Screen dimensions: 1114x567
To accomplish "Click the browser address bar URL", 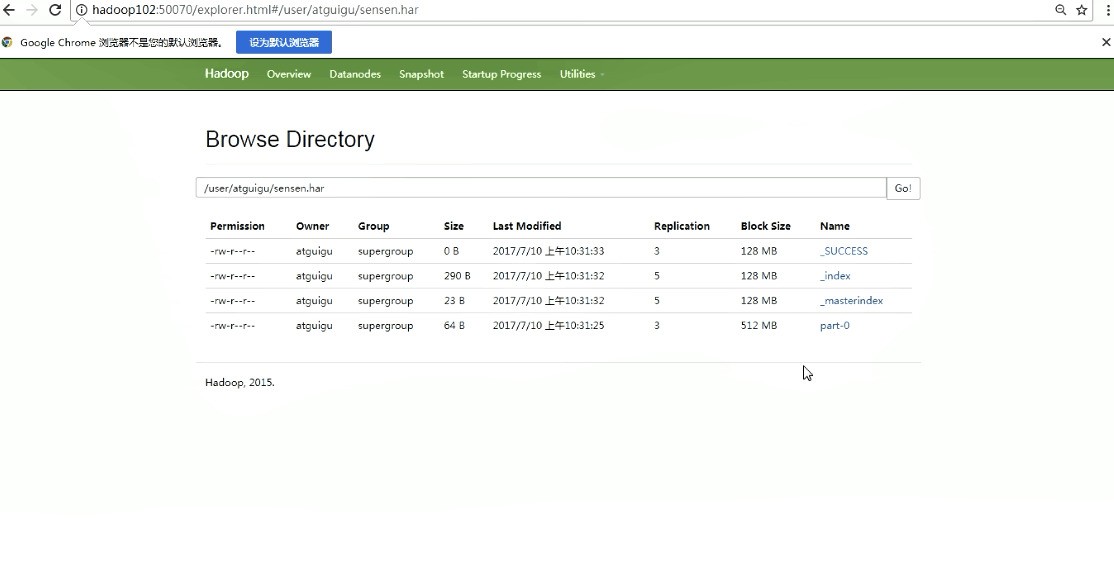I will (255, 10).
